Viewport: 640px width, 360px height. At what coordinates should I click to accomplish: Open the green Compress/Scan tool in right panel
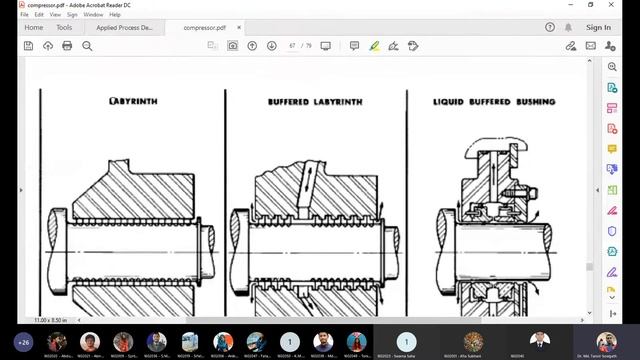tap(612, 190)
